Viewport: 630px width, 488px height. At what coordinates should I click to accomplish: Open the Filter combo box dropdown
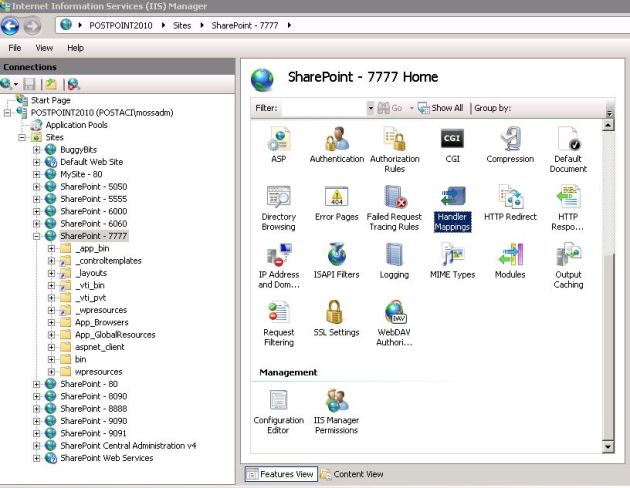pyautogui.click(x=370, y=108)
